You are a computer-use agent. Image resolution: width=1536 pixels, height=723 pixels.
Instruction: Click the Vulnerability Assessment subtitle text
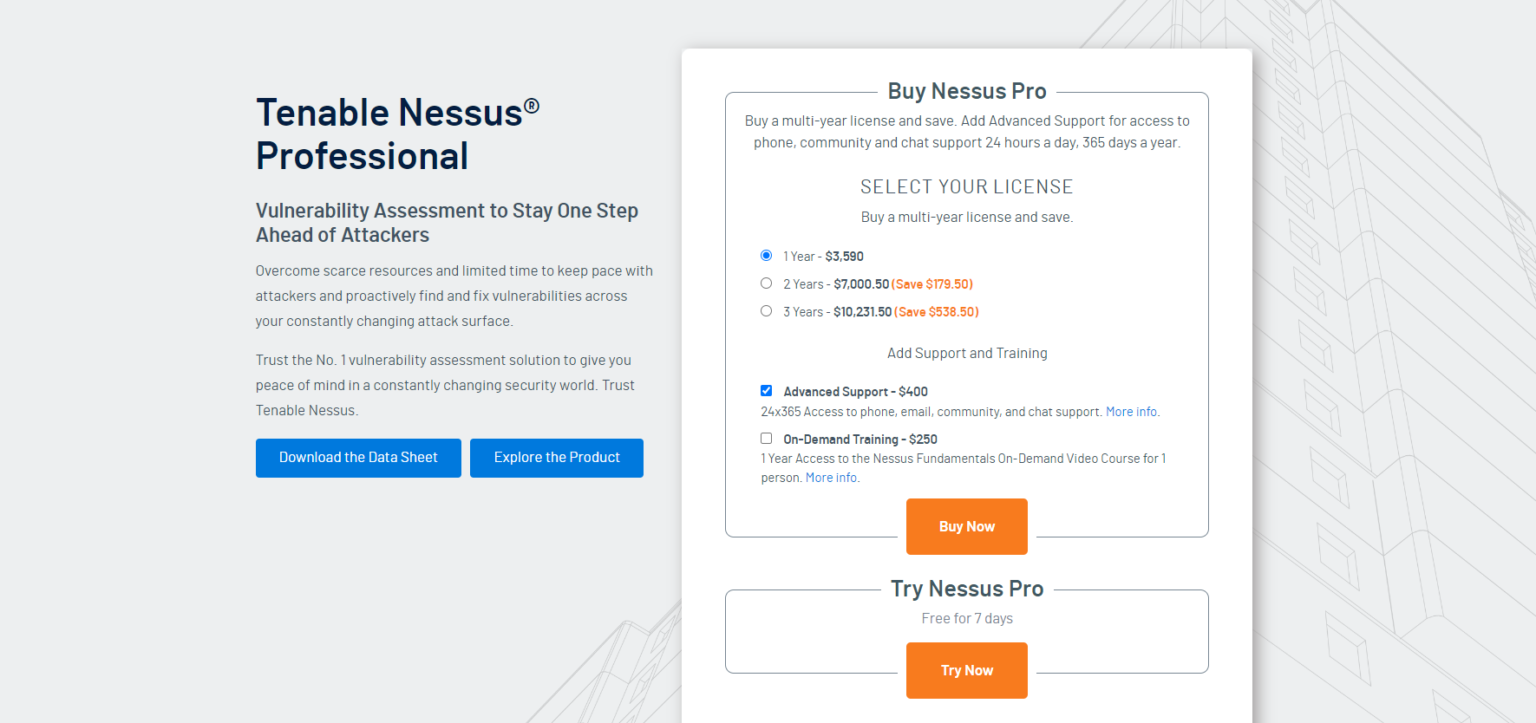coord(447,222)
